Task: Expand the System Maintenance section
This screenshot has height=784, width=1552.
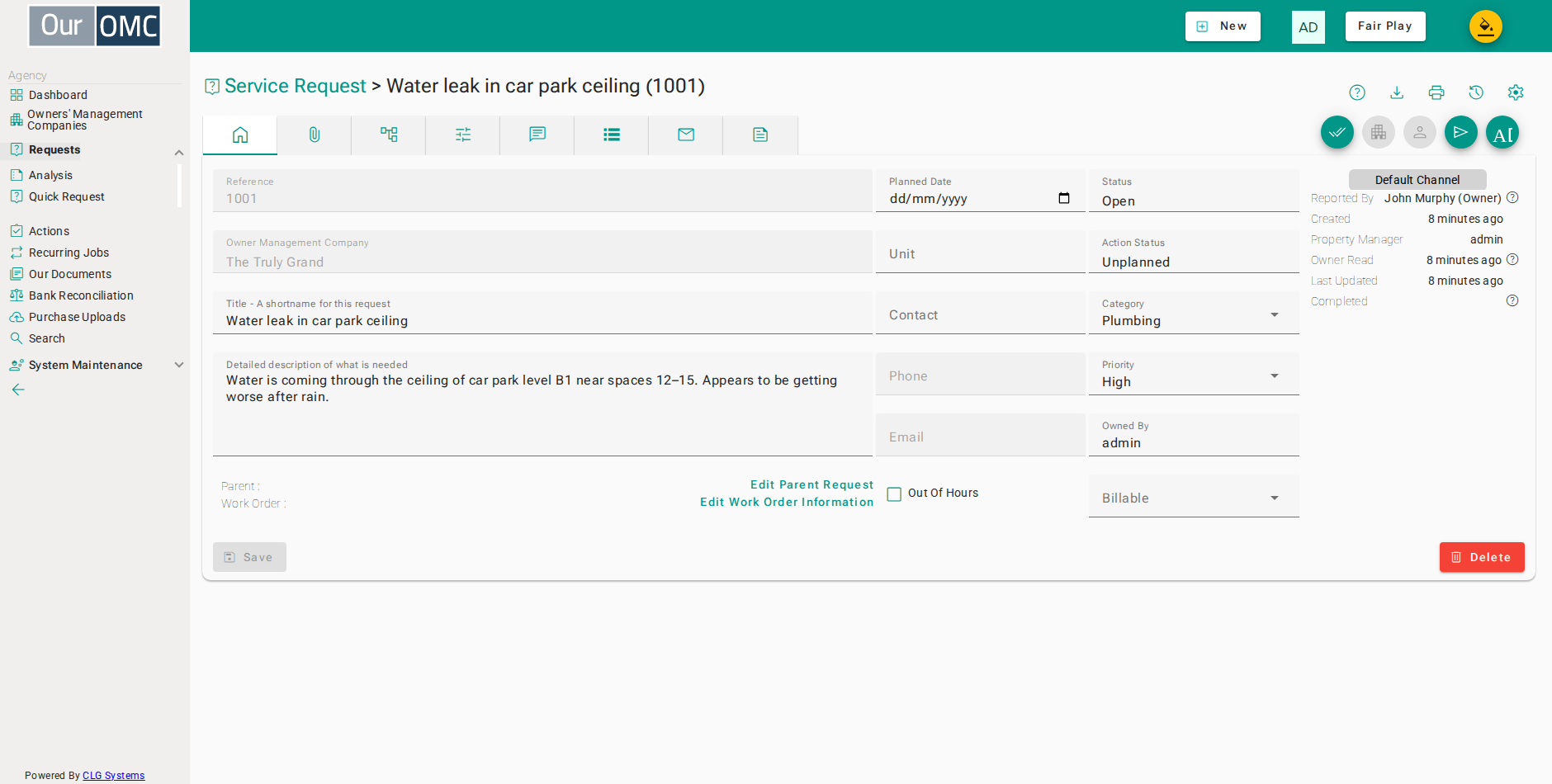Action: [x=179, y=365]
